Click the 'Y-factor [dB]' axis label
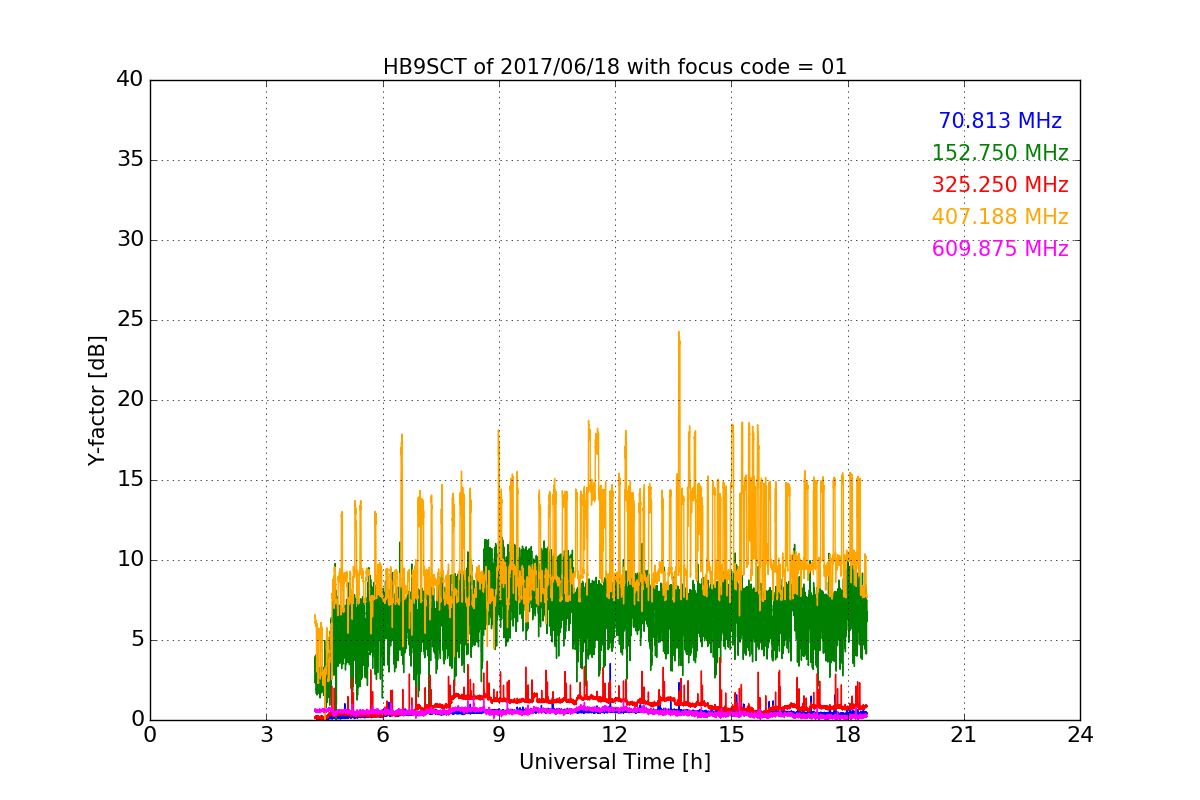 [97, 400]
